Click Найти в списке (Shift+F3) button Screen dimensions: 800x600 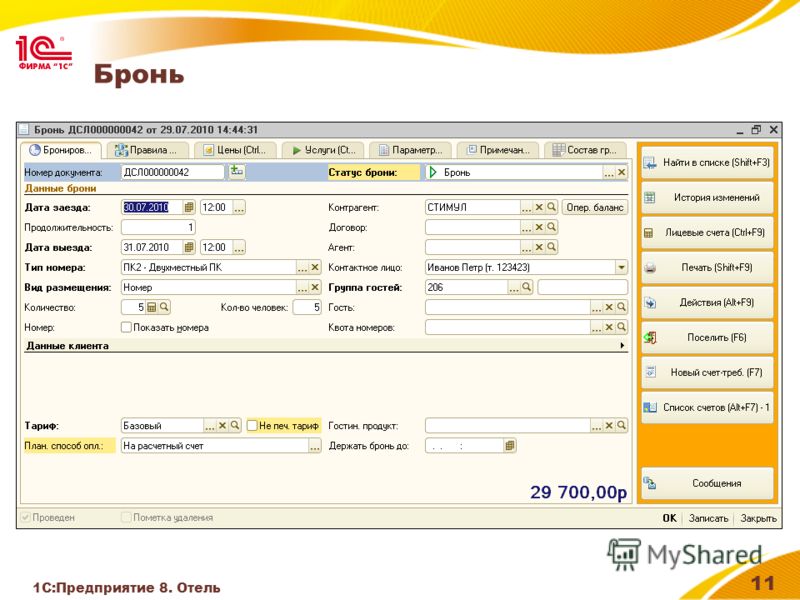pos(707,163)
